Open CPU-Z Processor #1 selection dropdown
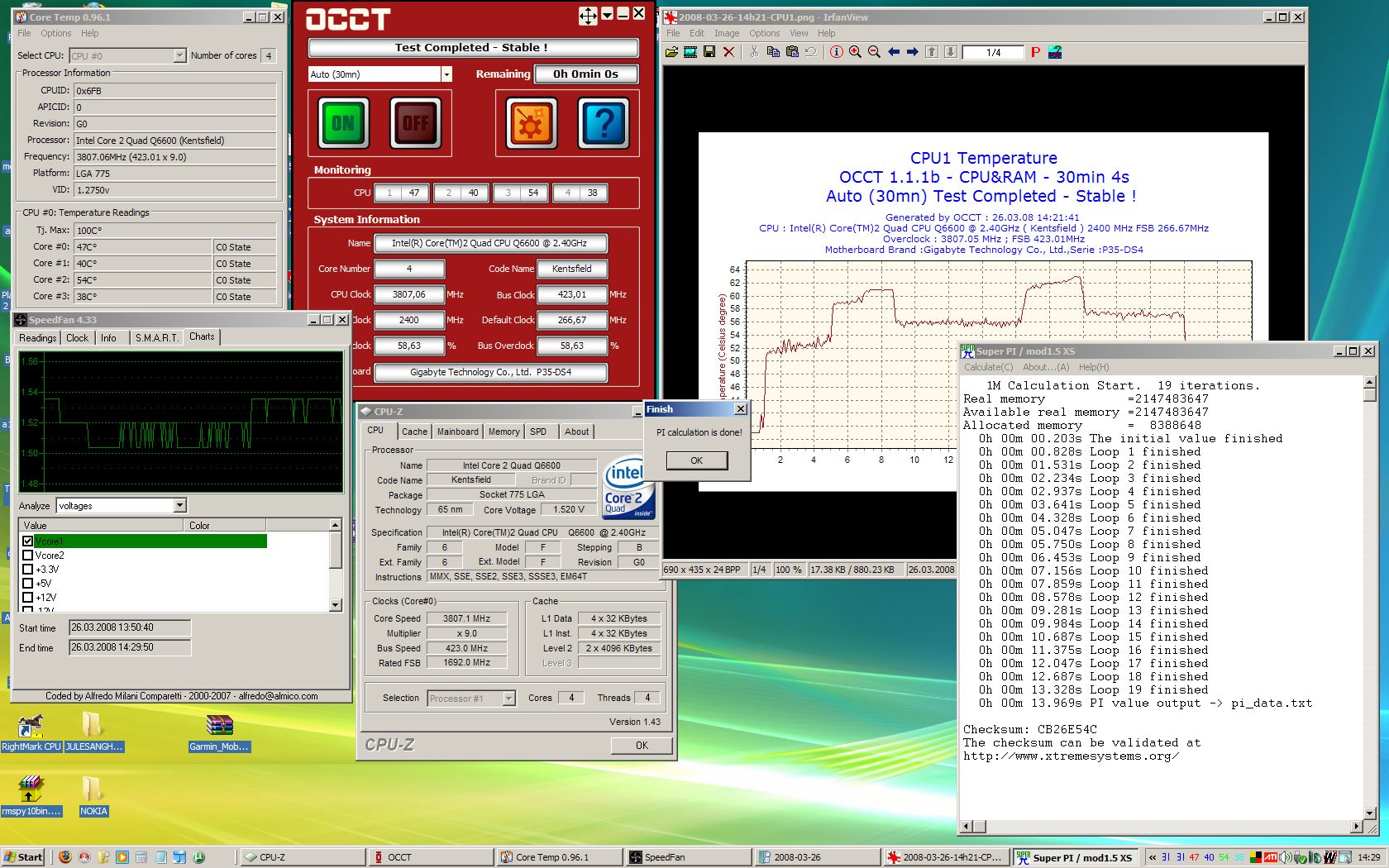The image size is (1389, 868). pos(509,699)
